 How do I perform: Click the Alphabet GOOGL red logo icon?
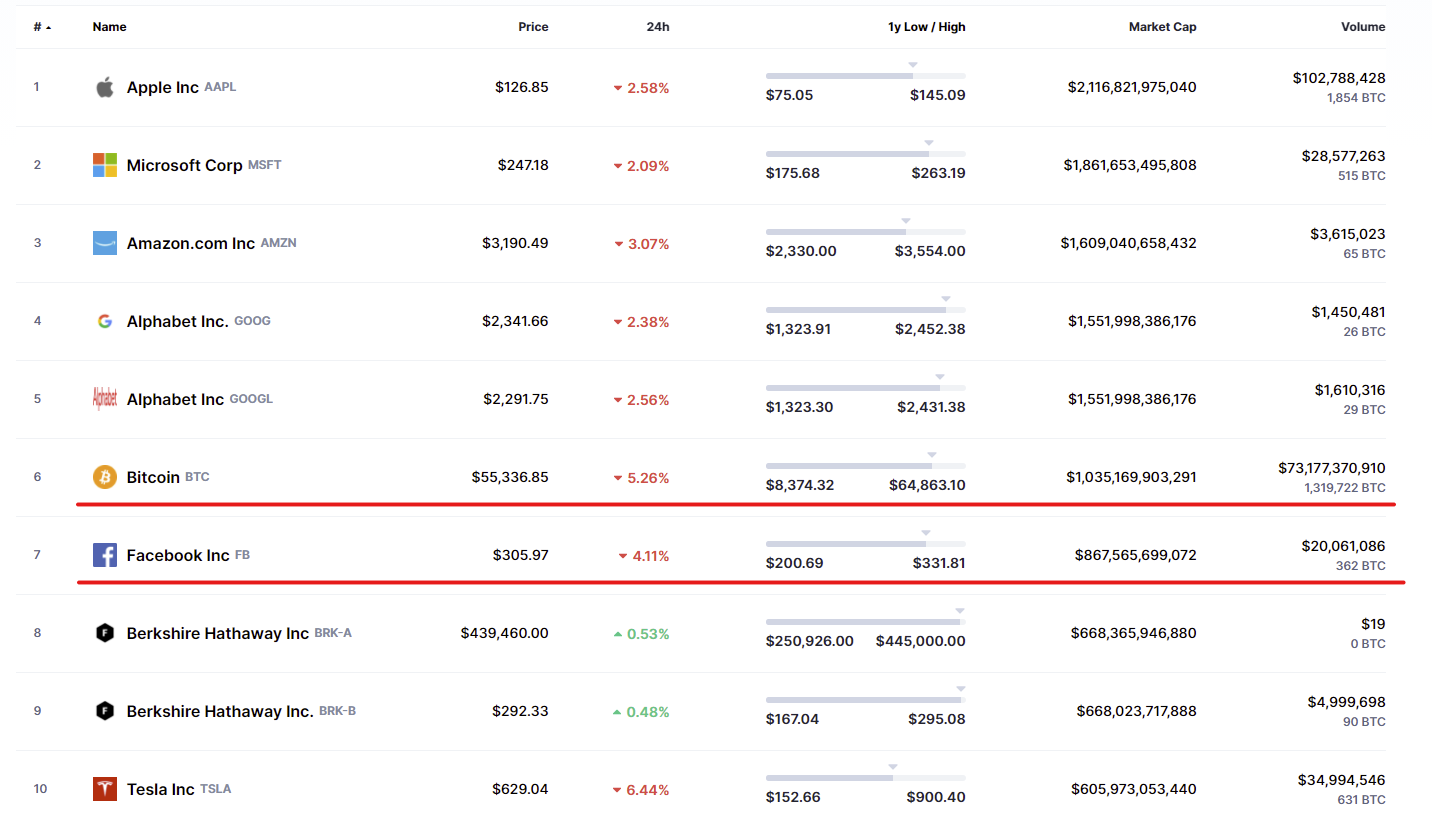[105, 399]
